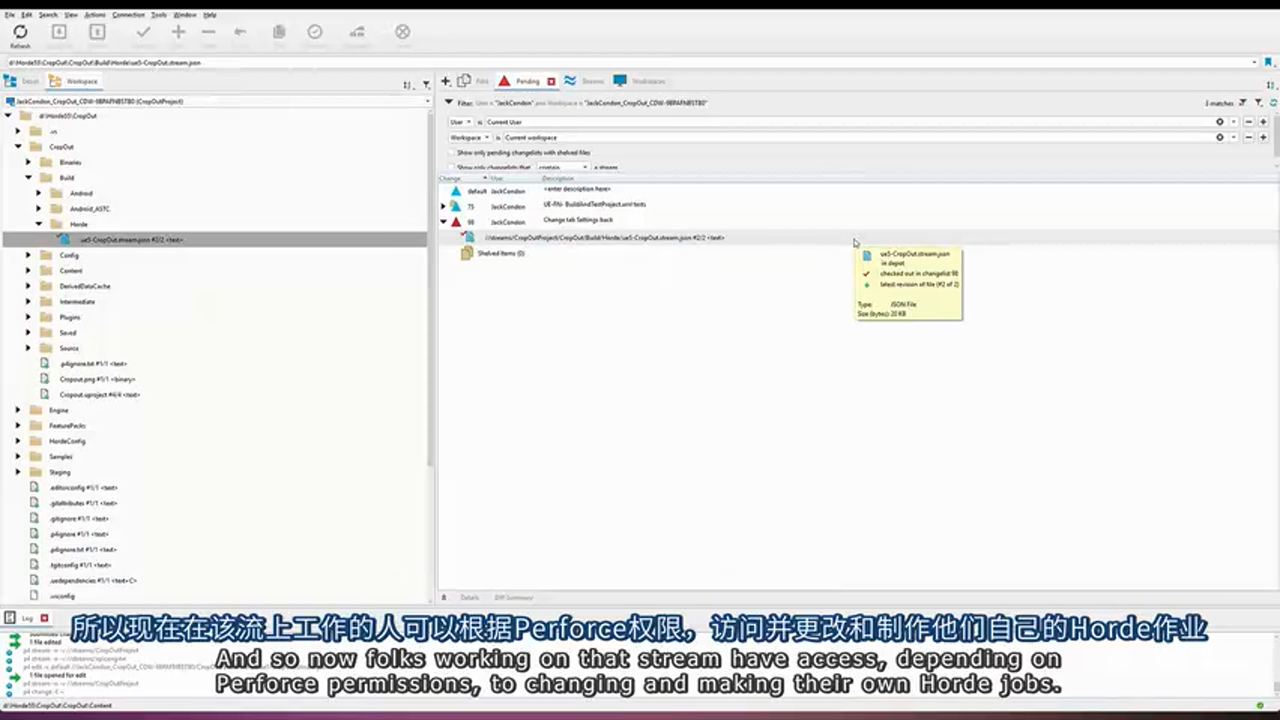This screenshot has height=720, width=1280.
Task: Click the Cancel circled-X toolbar icon
Action: pyautogui.click(x=402, y=33)
